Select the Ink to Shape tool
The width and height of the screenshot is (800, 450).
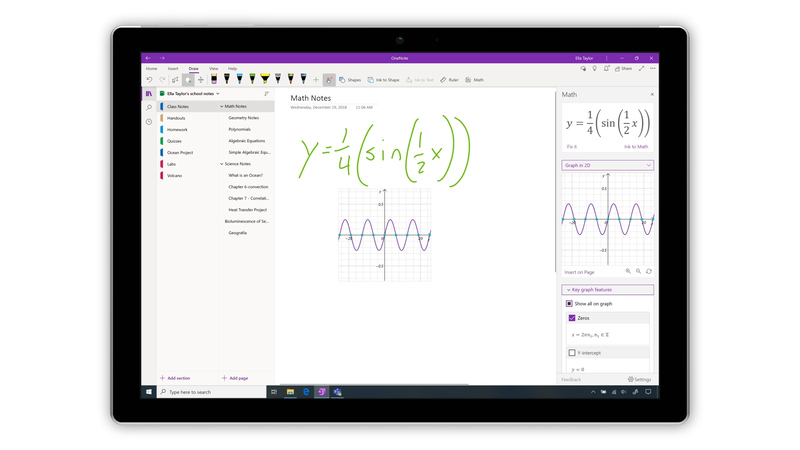point(383,80)
